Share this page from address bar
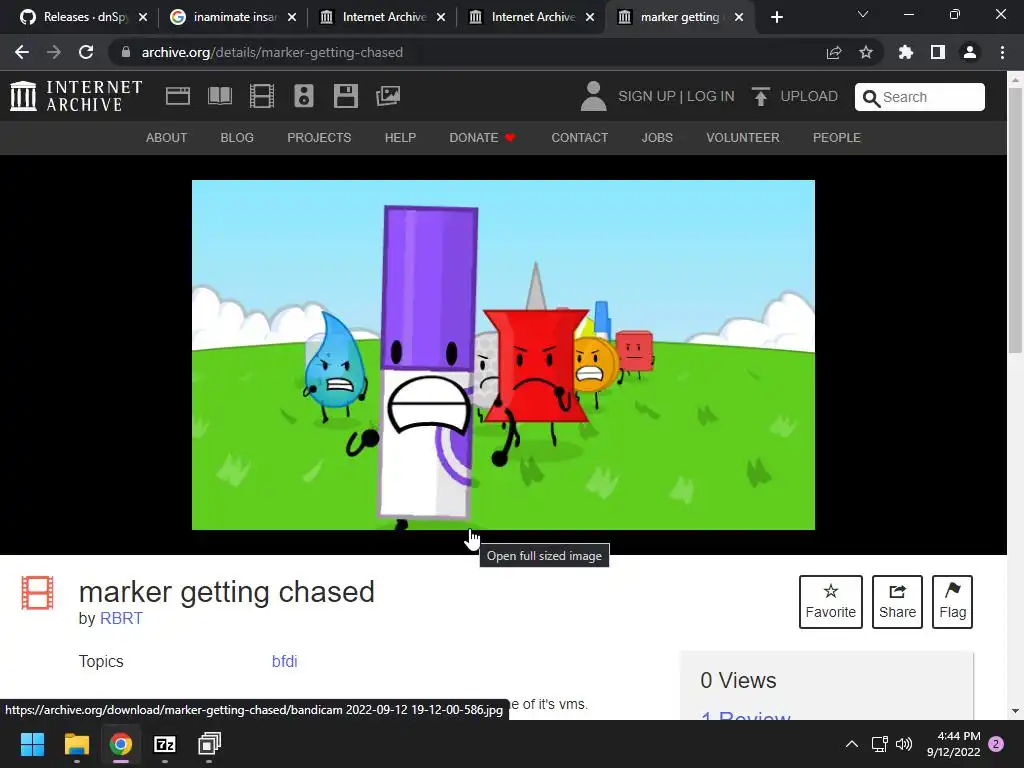 [834, 52]
